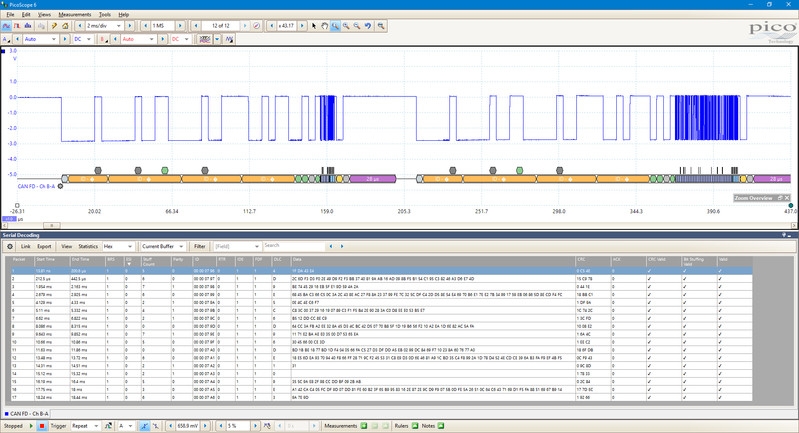
Task: Open Serial Decoding settings gear
Action: [x=10, y=246]
